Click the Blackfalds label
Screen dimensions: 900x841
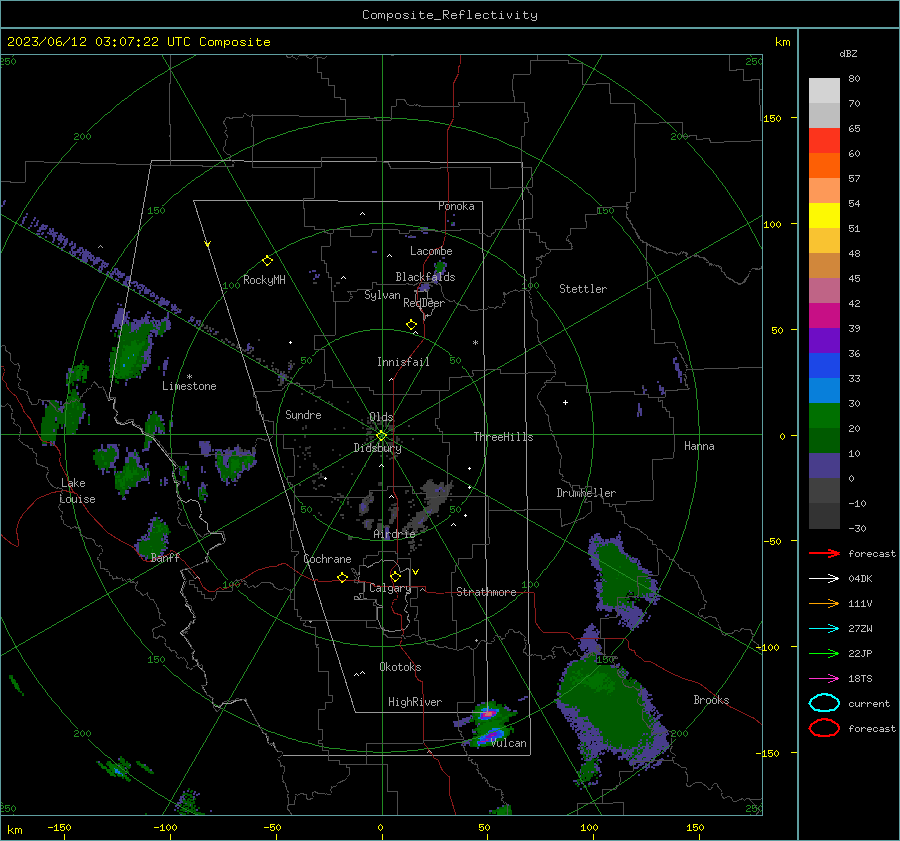click(425, 277)
